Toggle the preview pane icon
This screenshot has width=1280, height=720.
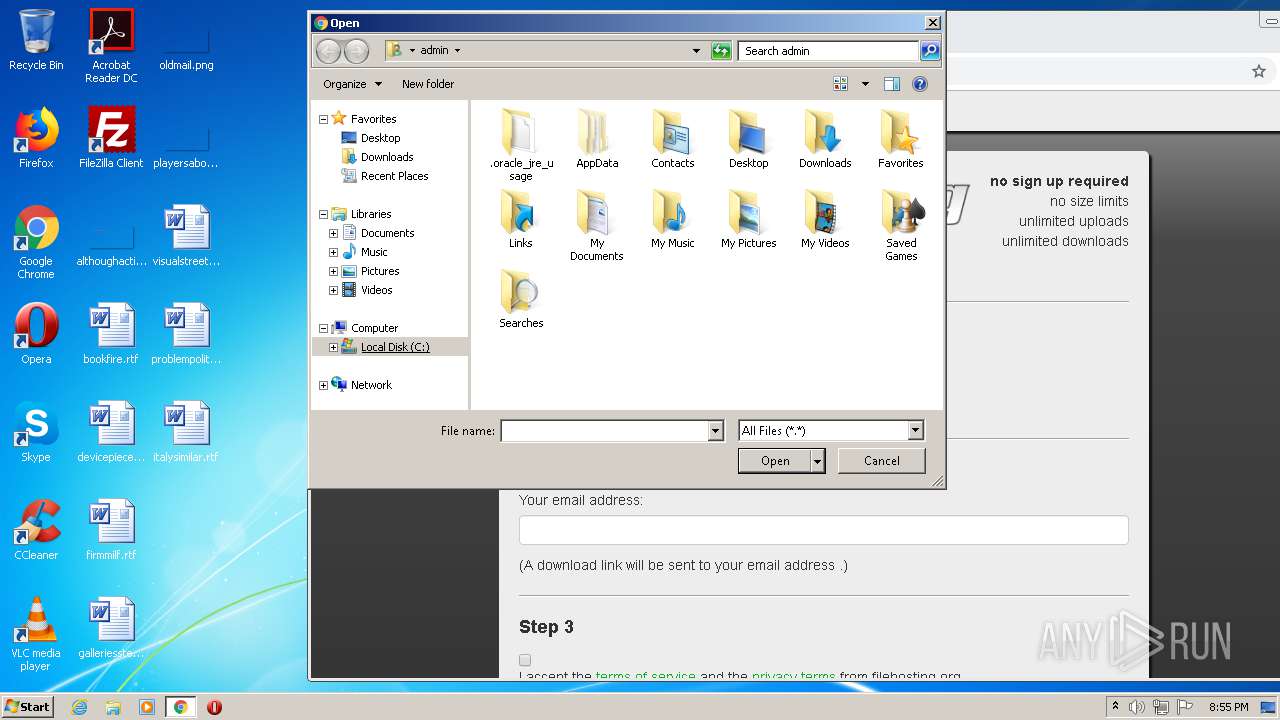[892, 84]
